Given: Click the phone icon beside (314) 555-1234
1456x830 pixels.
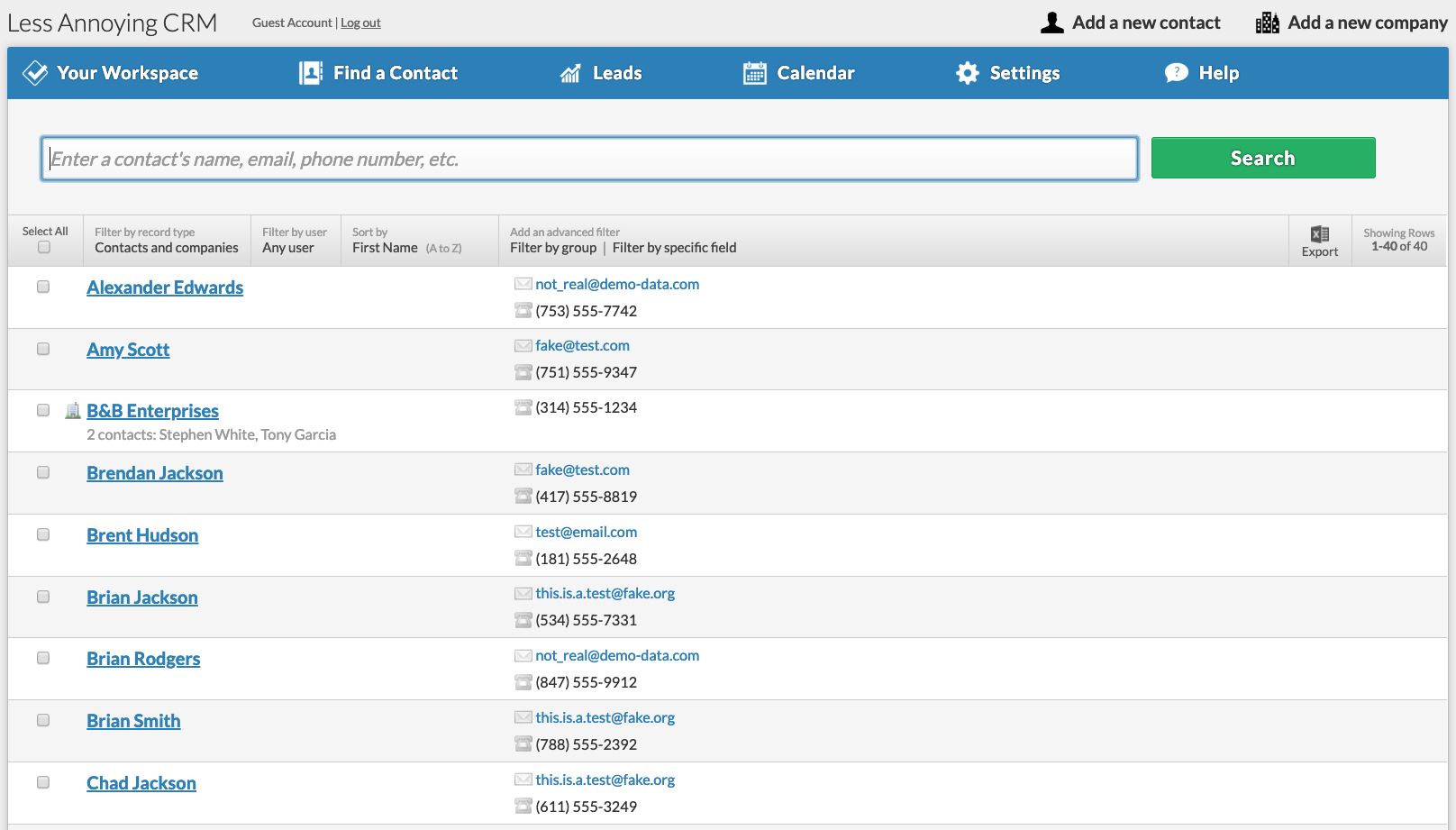Looking at the screenshot, I should 523,407.
